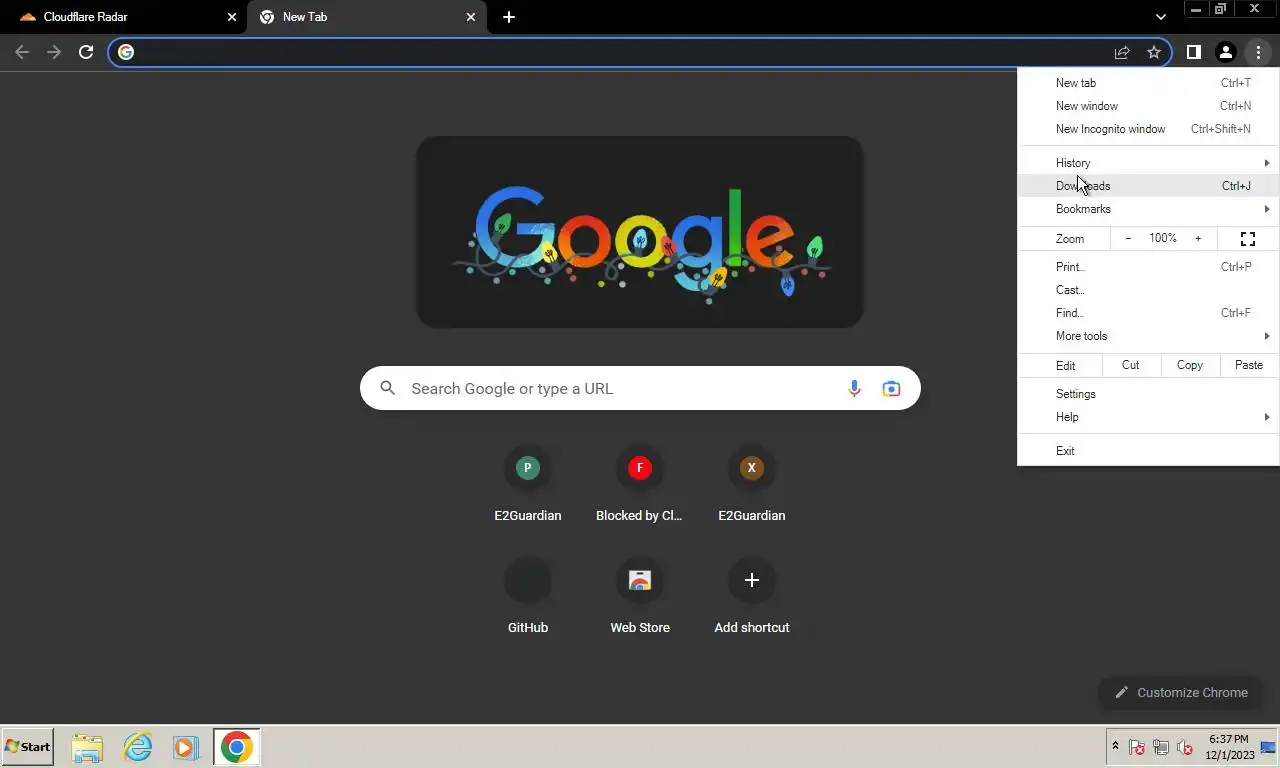1280x768 pixels.
Task: Click the share page icon in address bar
Action: 1122,52
